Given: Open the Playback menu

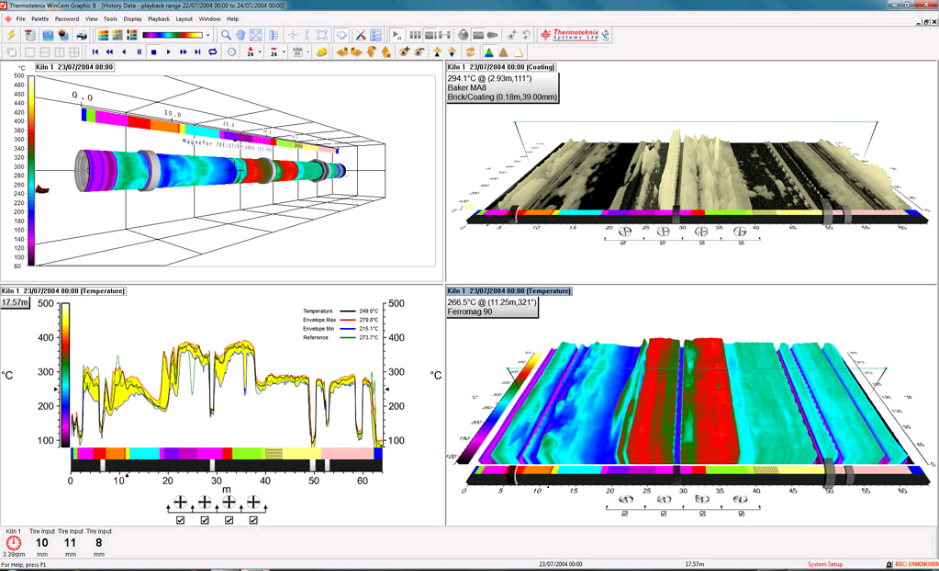Looking at the screenshot, I should click(x=159, y=19).
